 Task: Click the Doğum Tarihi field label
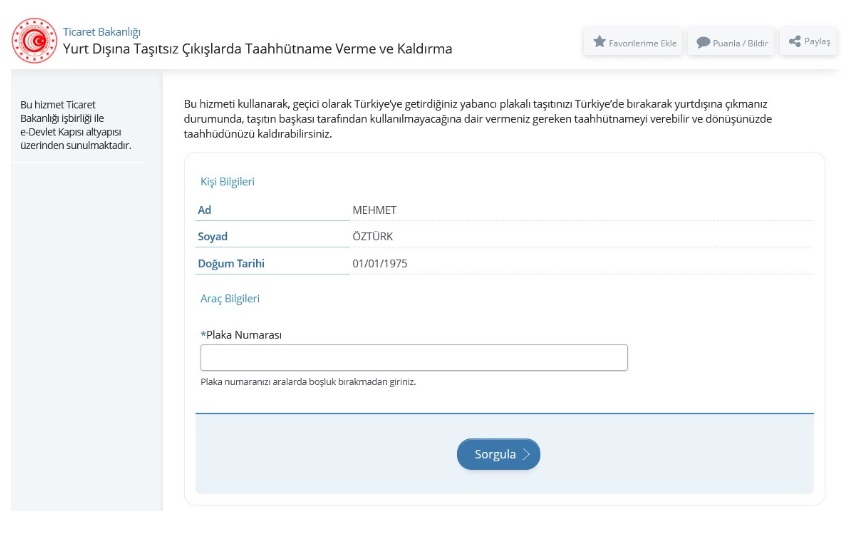231,264
